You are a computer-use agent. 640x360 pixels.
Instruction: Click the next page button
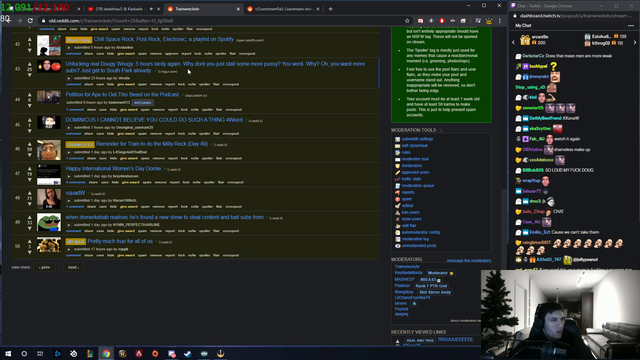(73, 267)
